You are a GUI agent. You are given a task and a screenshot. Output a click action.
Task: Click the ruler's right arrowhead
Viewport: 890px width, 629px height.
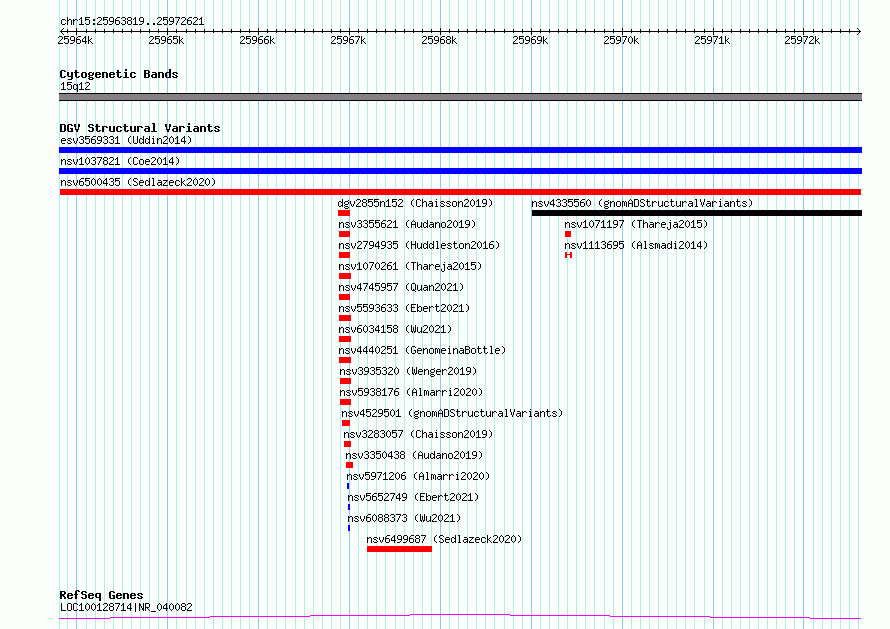pyautogui.click(x=859, y=31)
